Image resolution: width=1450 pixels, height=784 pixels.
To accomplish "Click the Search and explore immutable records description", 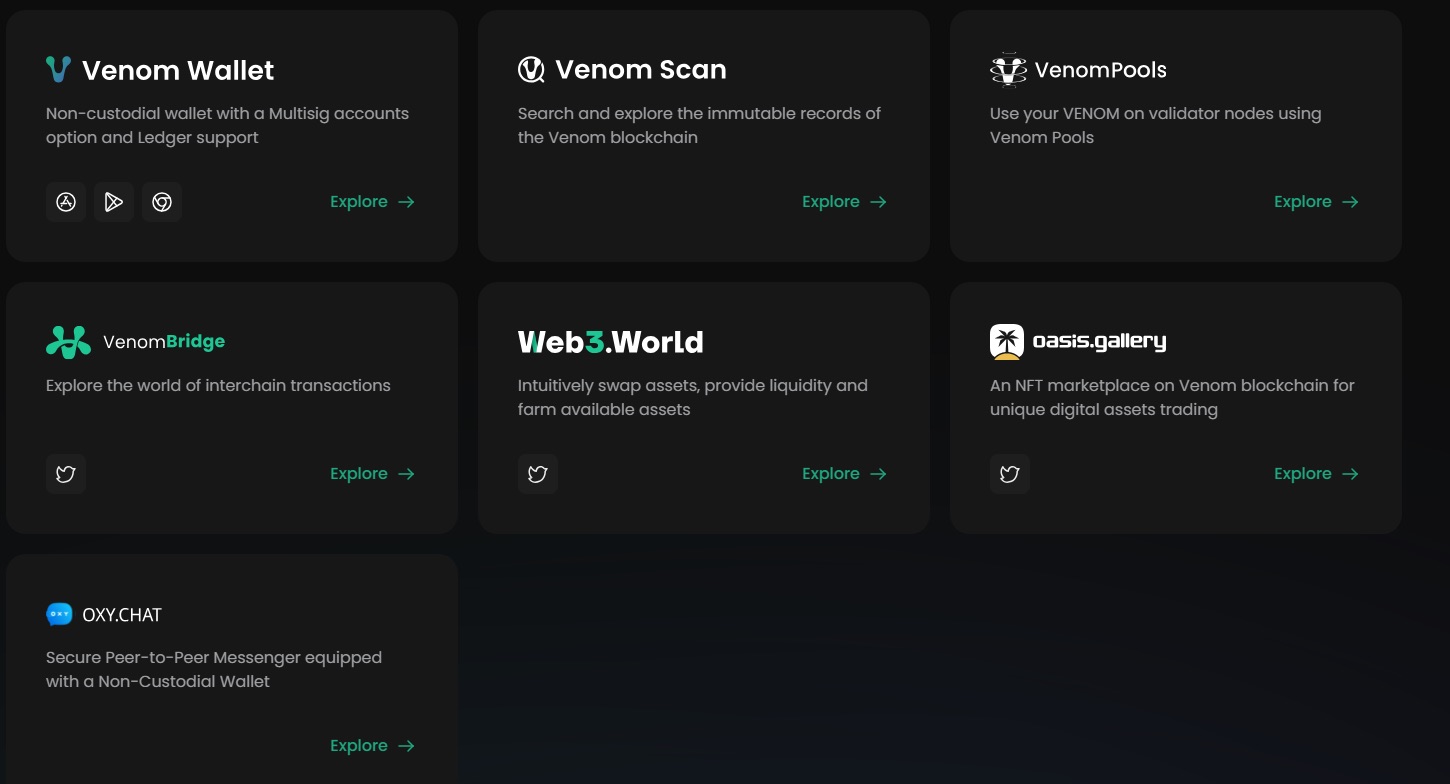I will coord(699,126).
